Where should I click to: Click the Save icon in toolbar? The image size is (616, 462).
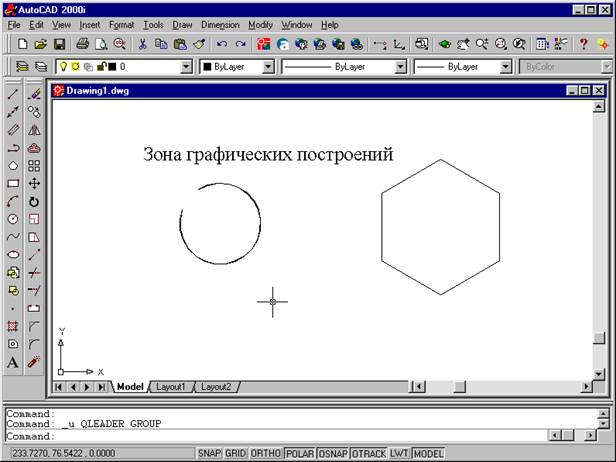click(x=59, y=44)
